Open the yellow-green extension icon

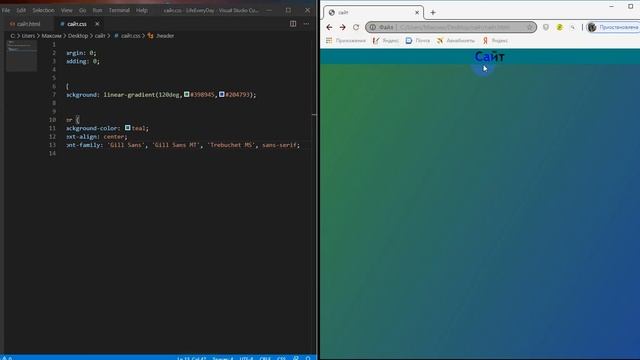point(560,27)
